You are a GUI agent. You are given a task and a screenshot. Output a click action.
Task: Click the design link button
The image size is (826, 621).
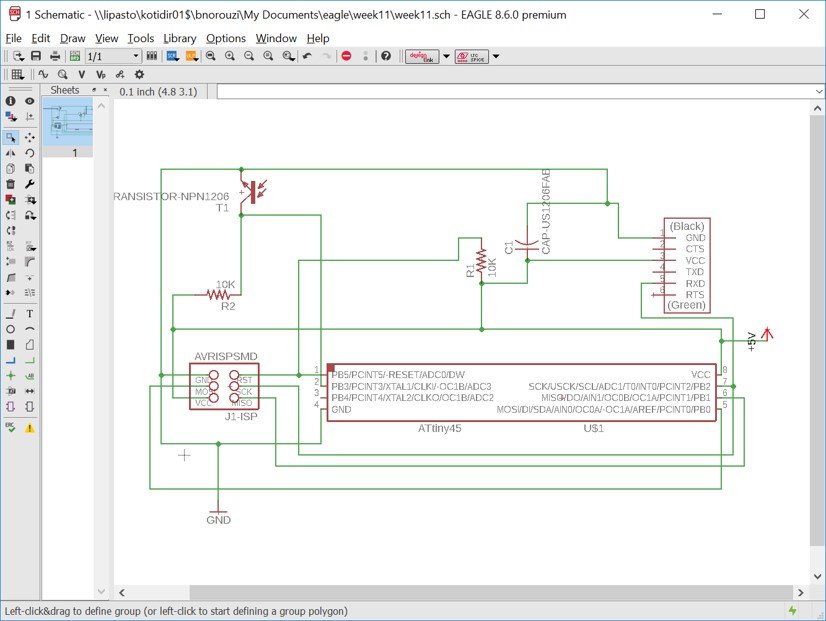421,56
